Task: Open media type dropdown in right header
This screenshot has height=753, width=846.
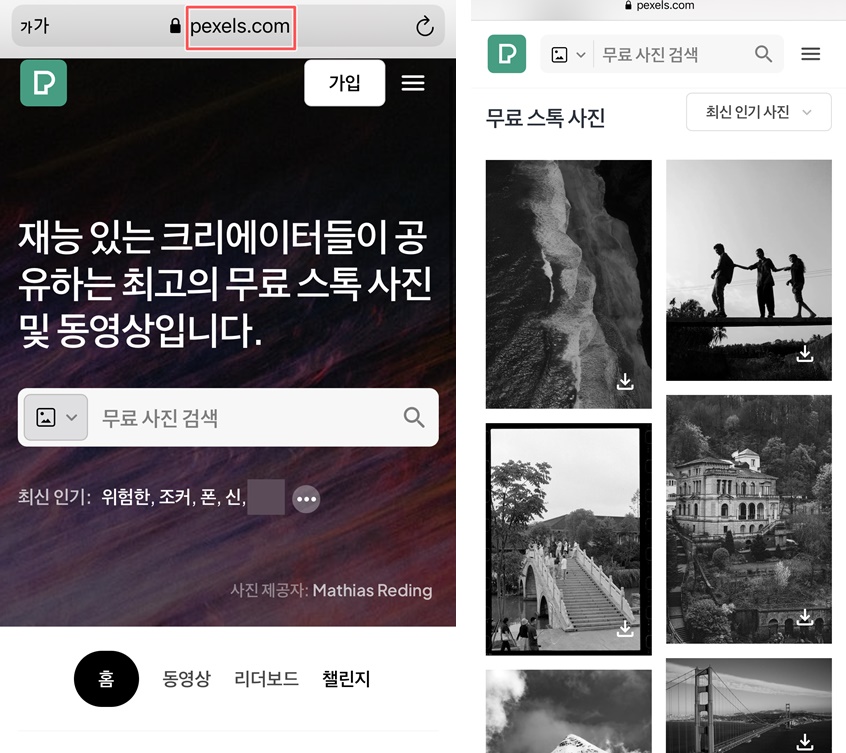Action: [x=568, y=54]
